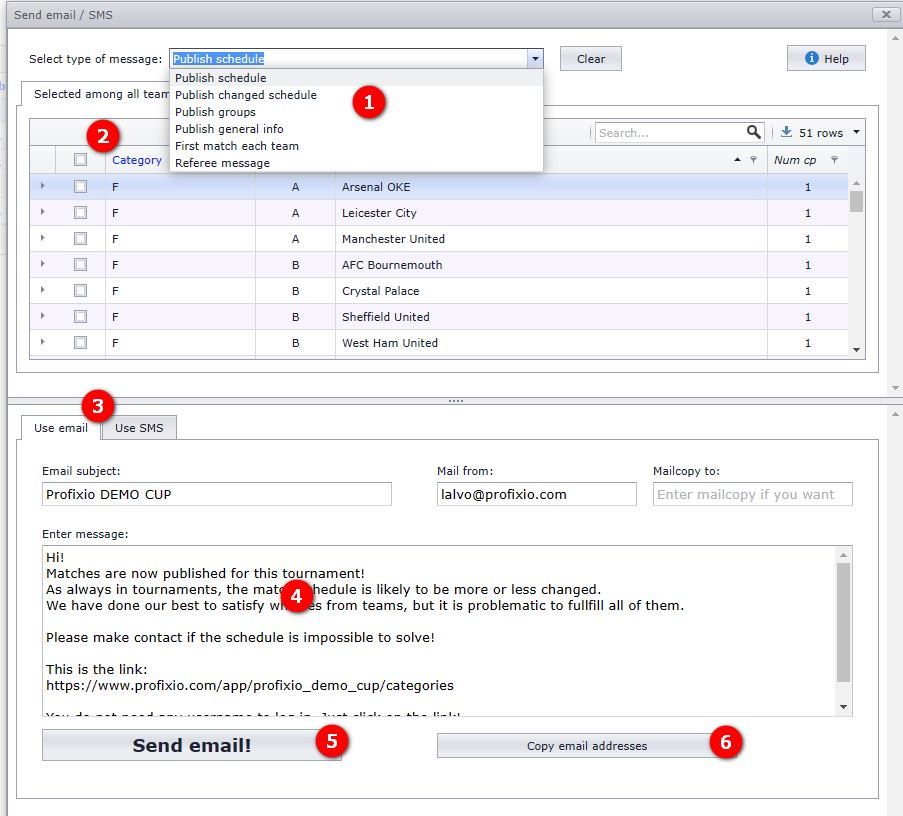This screenshot has height=816, width=903.
Task: Click the search magnifier icon
Action: (753, 132)
